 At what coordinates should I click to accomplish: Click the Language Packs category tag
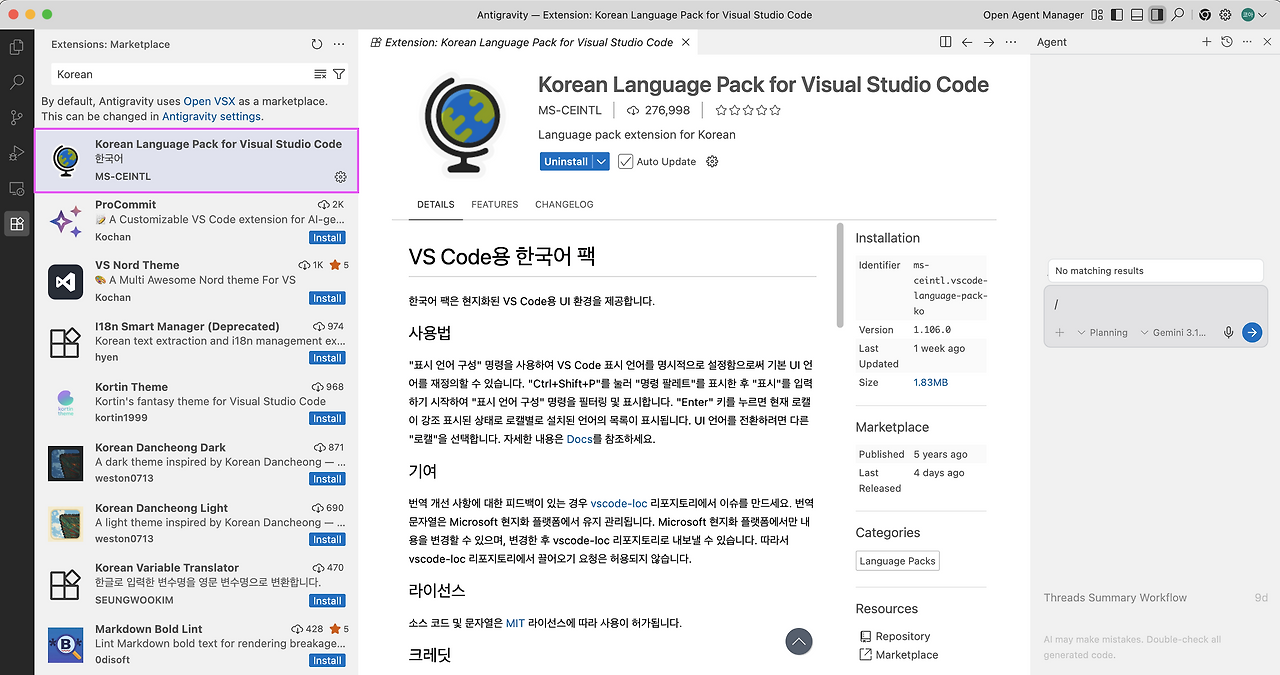click(x=898, y=561)
